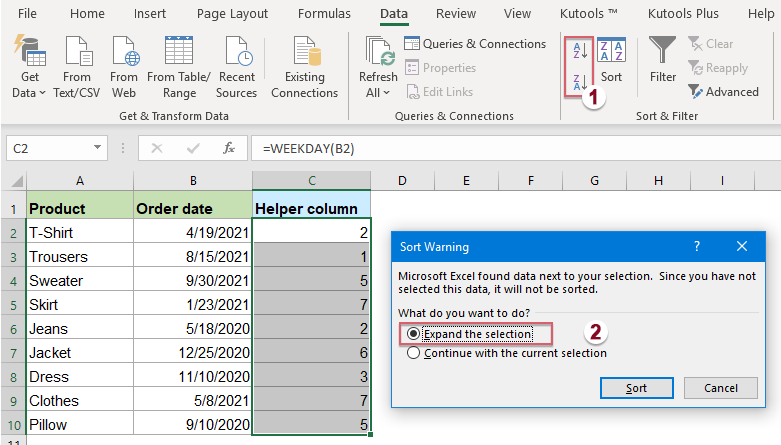Open the Refresh All dropdown
The image size is (781, 445).
coord(378,93)
